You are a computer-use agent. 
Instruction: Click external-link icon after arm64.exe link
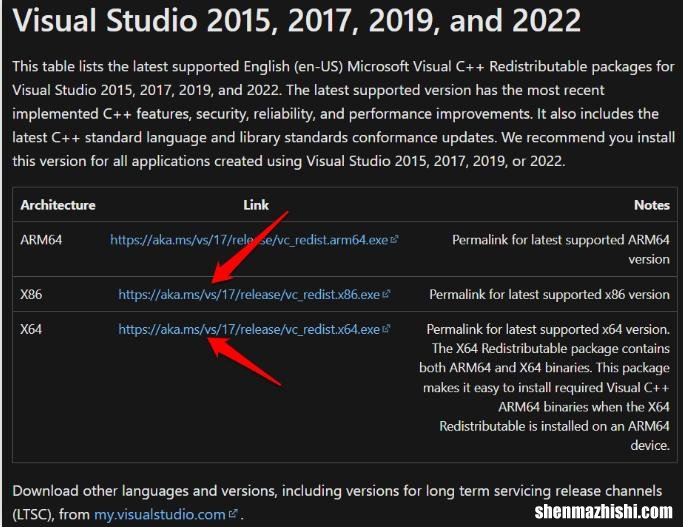[x=394, y=239]
